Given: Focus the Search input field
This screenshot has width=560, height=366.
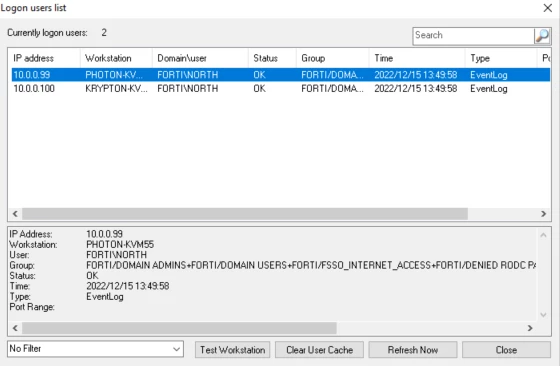Looking at the screenshot, I should 473,36.
